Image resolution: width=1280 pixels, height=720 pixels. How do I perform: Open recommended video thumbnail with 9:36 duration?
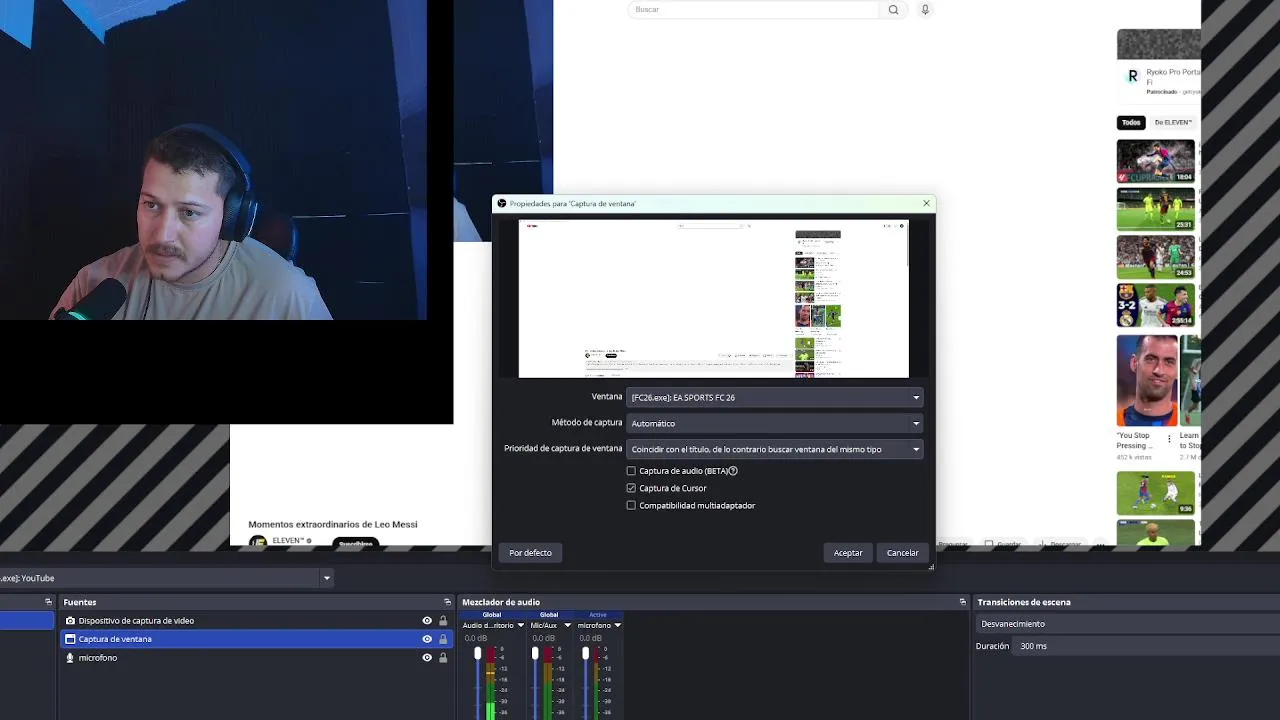[1155, 493]
